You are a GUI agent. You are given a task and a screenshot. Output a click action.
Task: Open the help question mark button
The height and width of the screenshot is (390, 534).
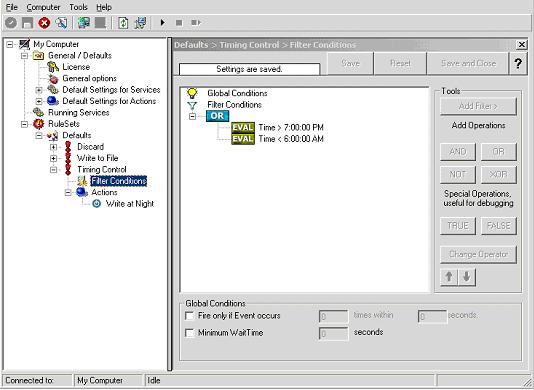518,63
